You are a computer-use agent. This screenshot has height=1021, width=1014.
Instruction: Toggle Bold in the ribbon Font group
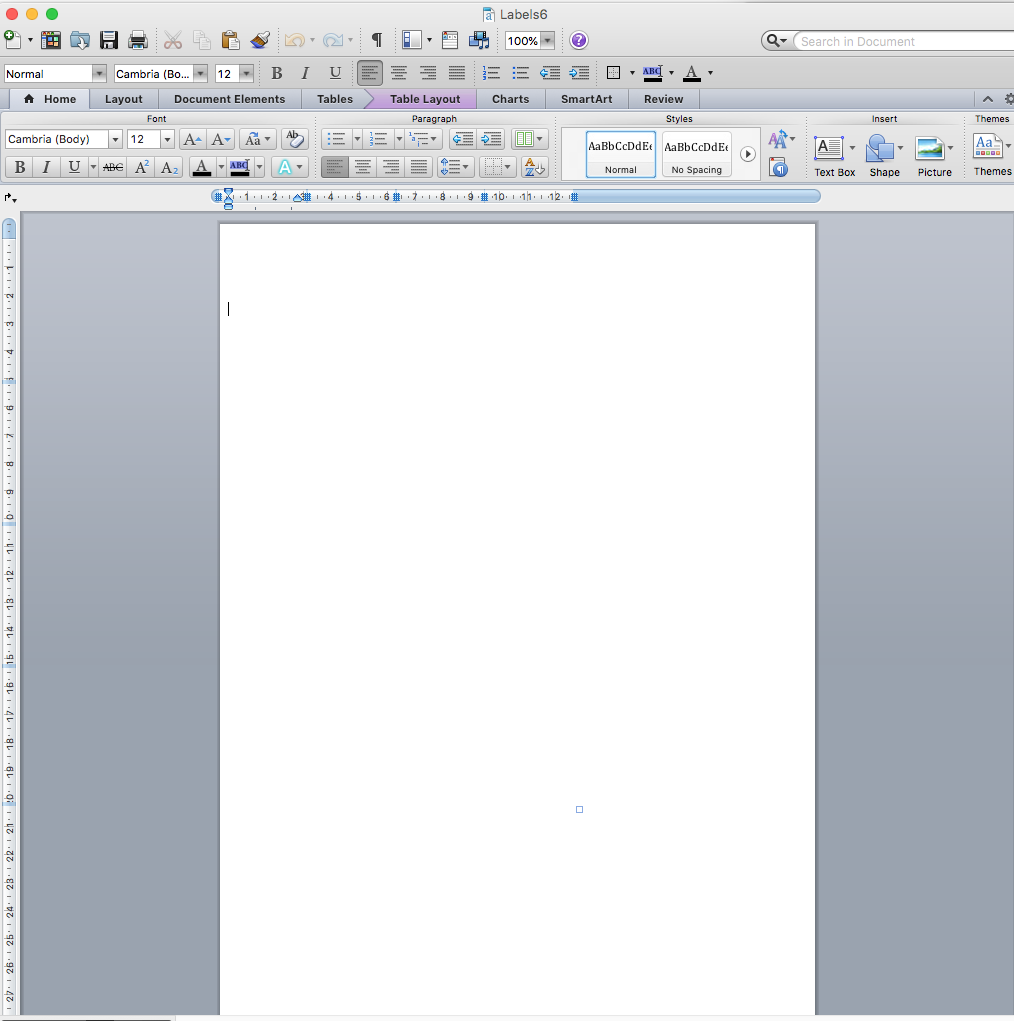pyautogui.click(x=19, y=167)
